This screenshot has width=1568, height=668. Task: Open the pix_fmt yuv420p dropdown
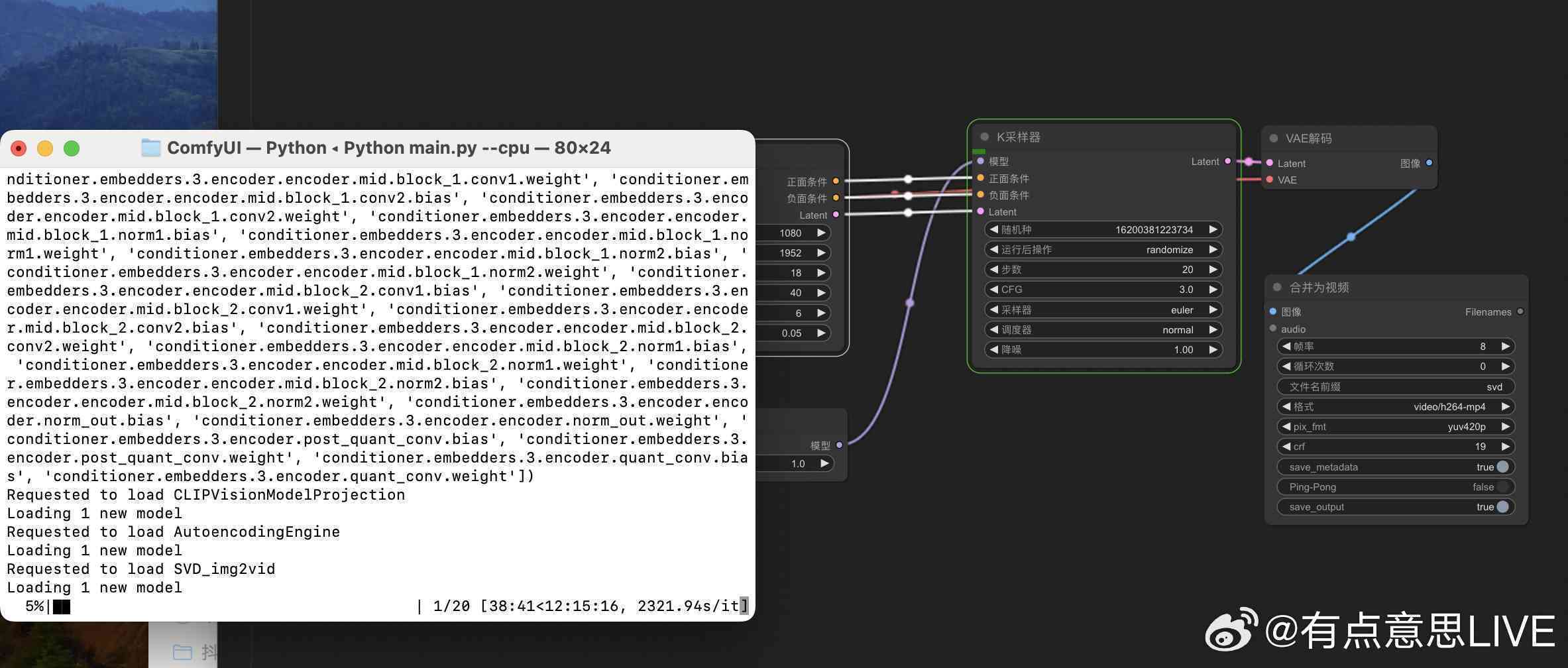coord(1396,426)
